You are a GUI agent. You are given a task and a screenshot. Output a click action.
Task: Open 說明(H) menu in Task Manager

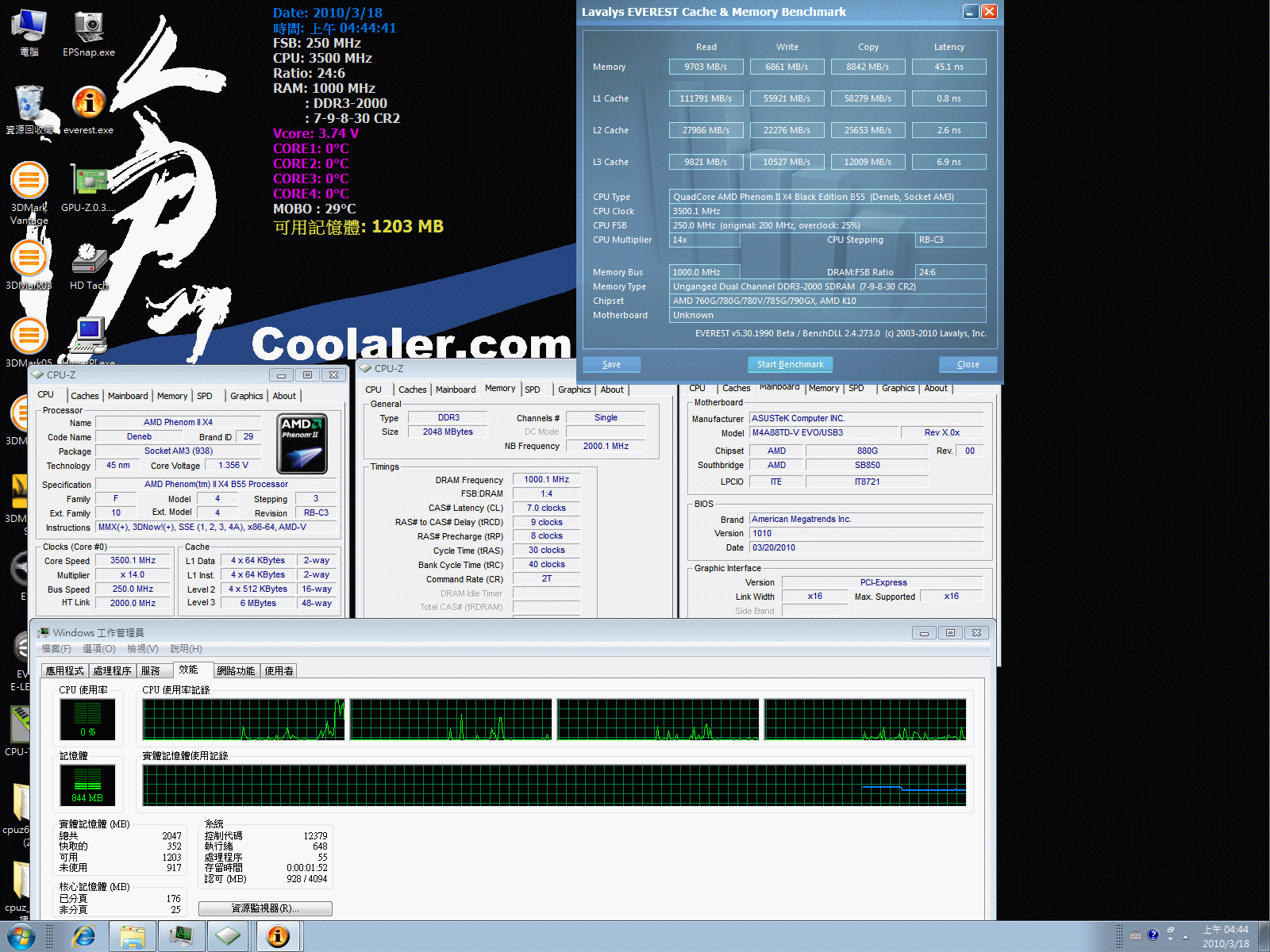point(186,649)
